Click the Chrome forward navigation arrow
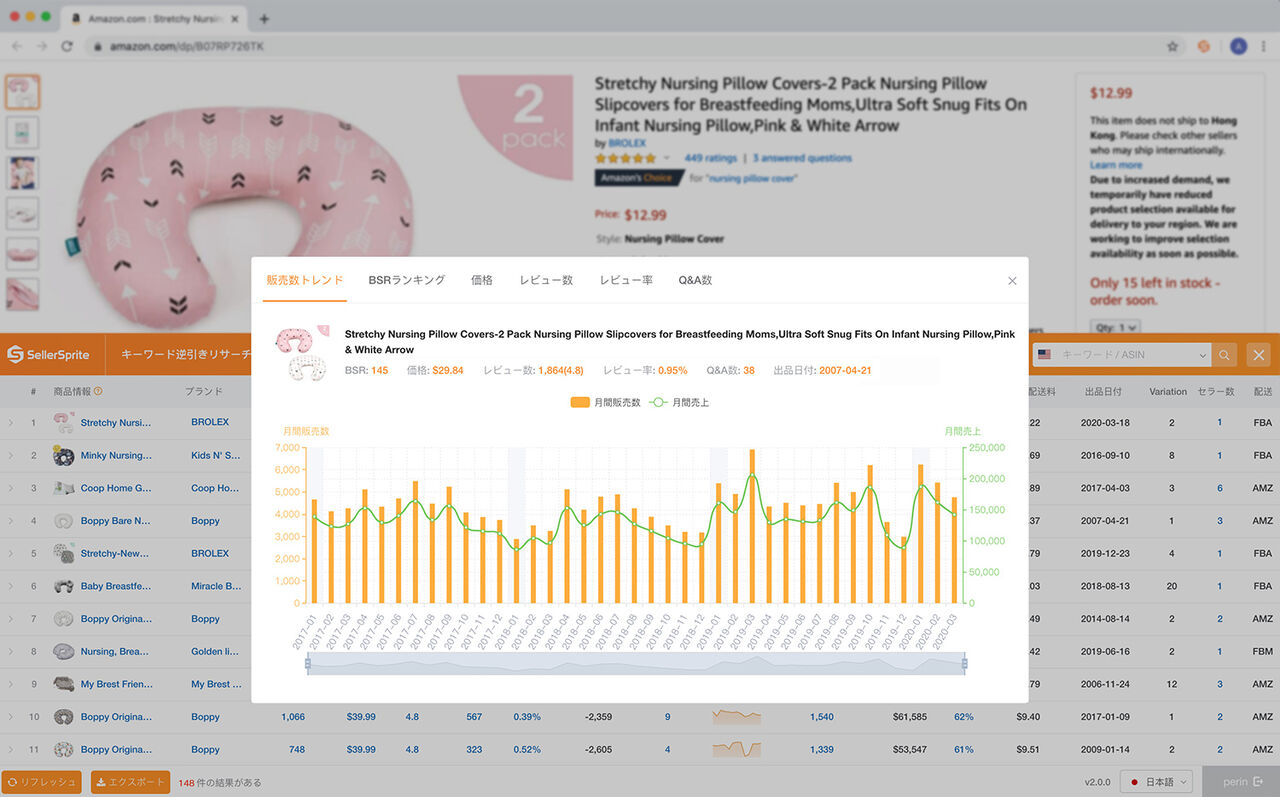The width and height of the screenshot is (1280, 797). (41, 46)
